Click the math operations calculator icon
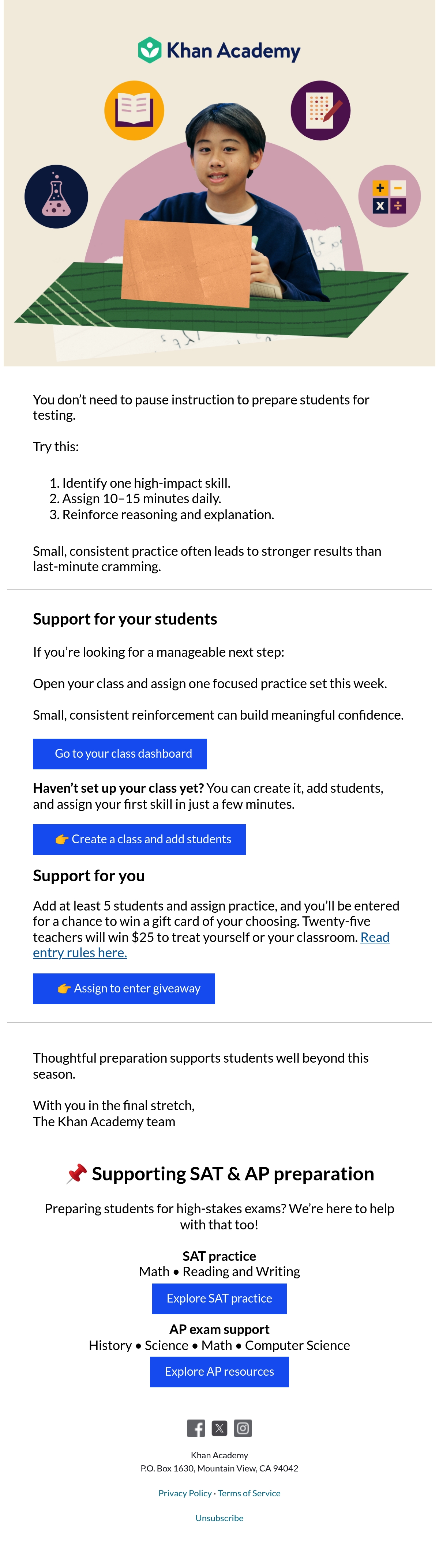The width and height of the screenshot is (439, 1568). (x=389, y=196)
